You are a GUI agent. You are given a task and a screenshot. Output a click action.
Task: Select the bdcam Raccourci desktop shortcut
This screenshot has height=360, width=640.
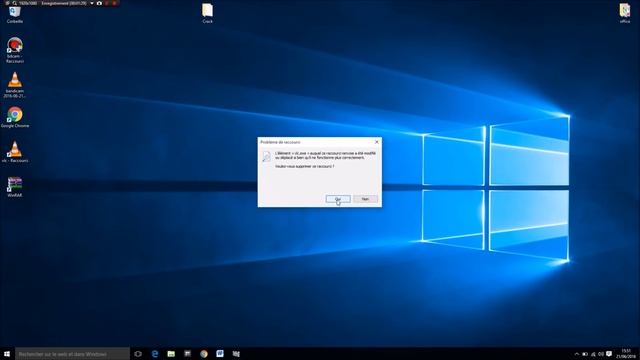click(15, 50)
